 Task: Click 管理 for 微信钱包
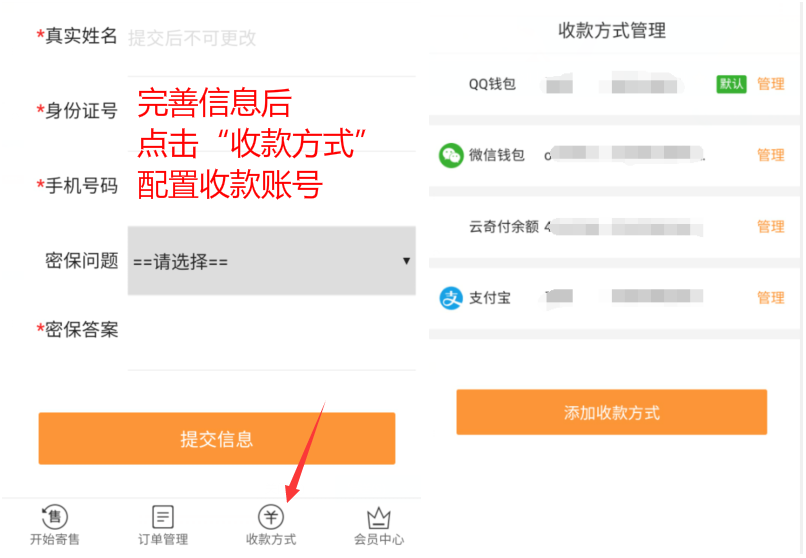771,155
